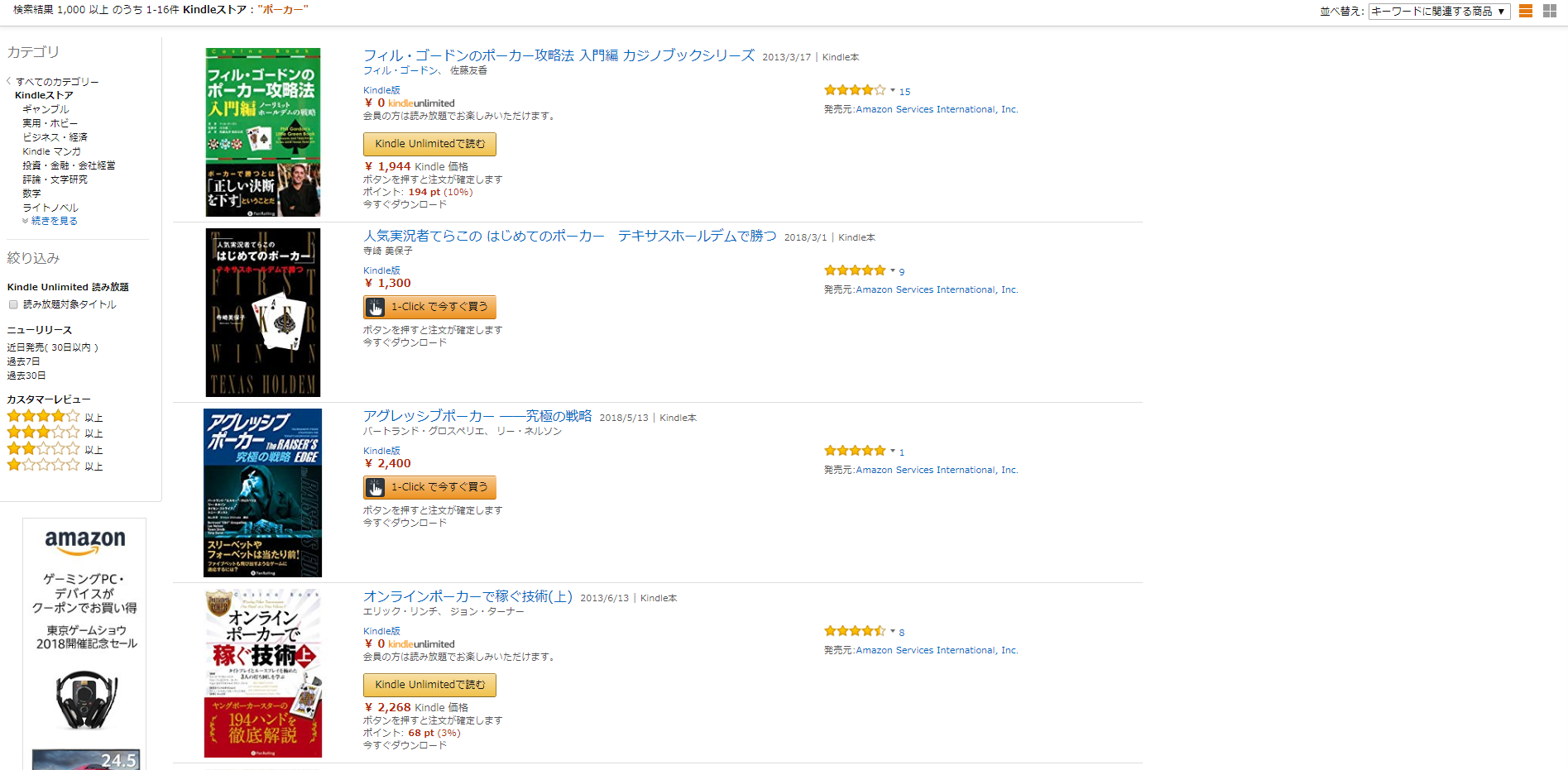This screenshot has height=770, width=1568.
Task: Click 1-Click buy icon for ¥1,300 book
Action: (x=376, y=308)
